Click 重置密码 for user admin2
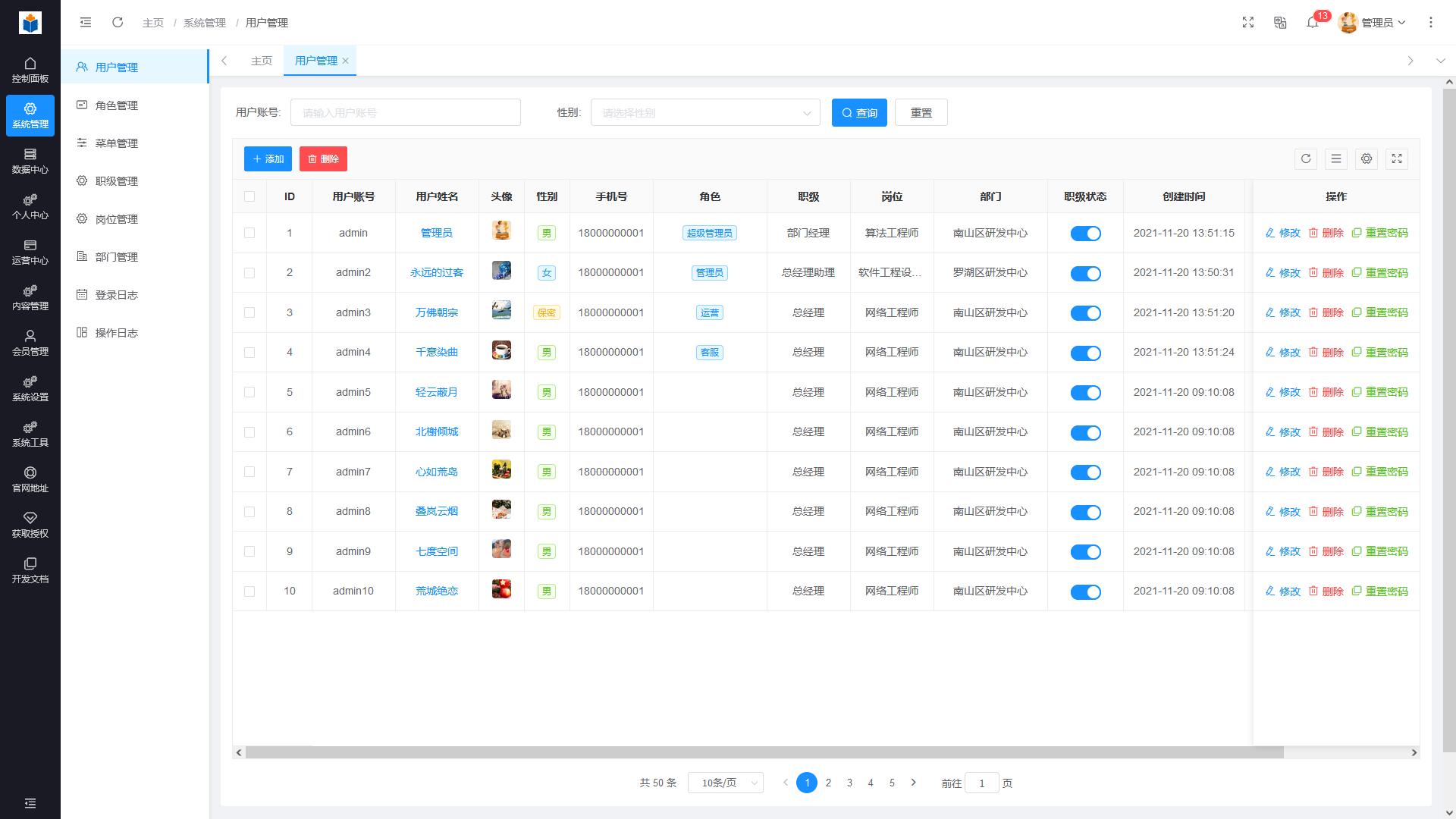 (x=1385, y=272)
